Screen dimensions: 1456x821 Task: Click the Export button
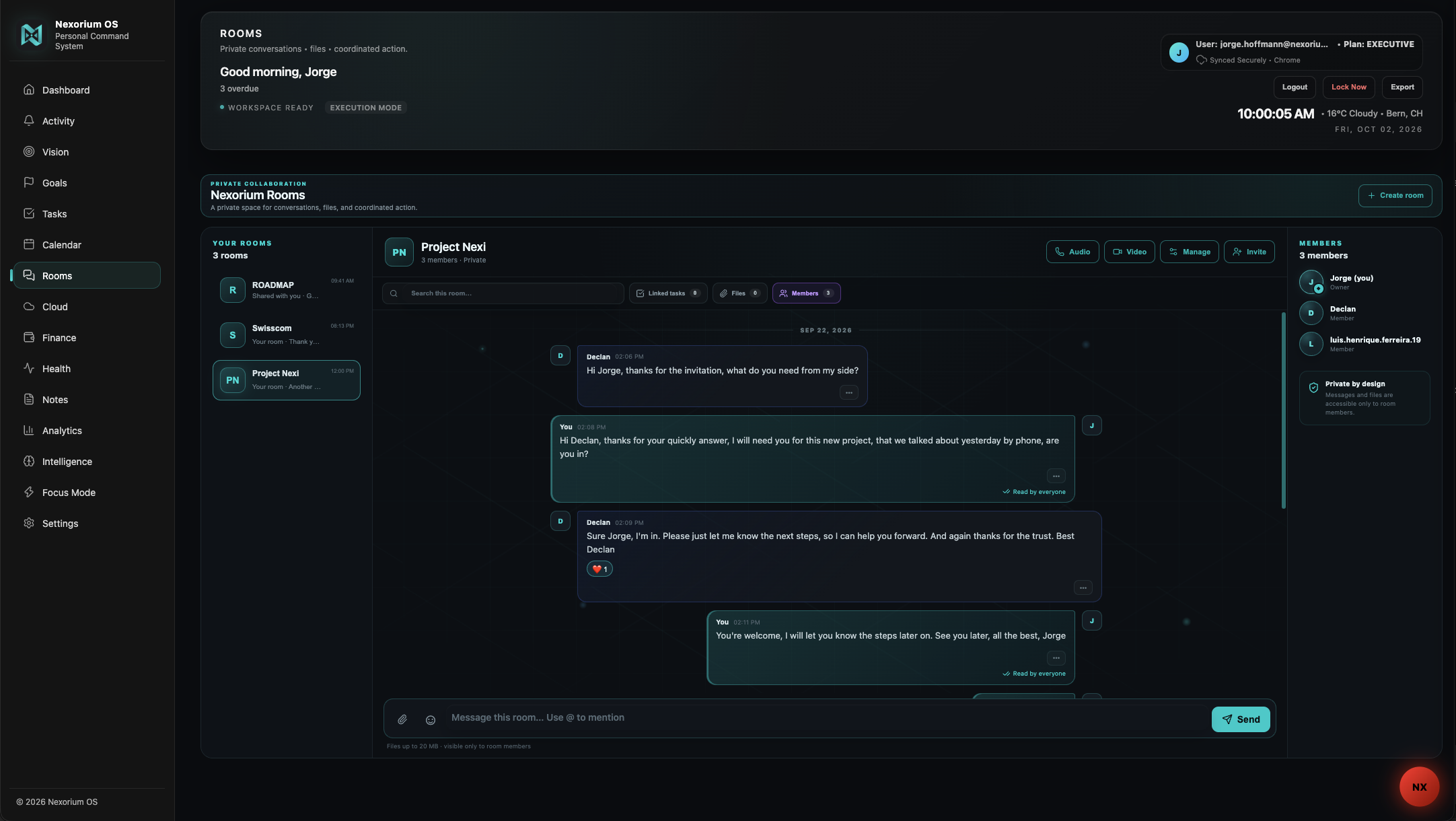pyautogui.click(x=1402, y=87)
